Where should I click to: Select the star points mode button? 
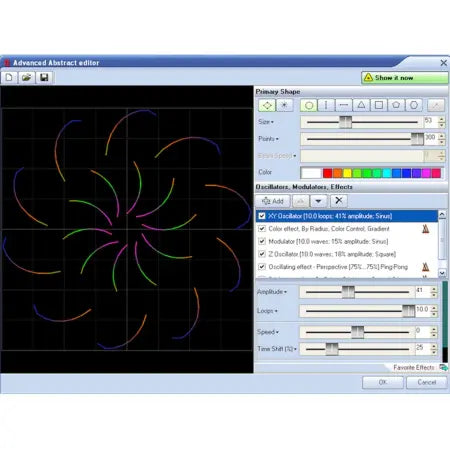coord(284,105)
